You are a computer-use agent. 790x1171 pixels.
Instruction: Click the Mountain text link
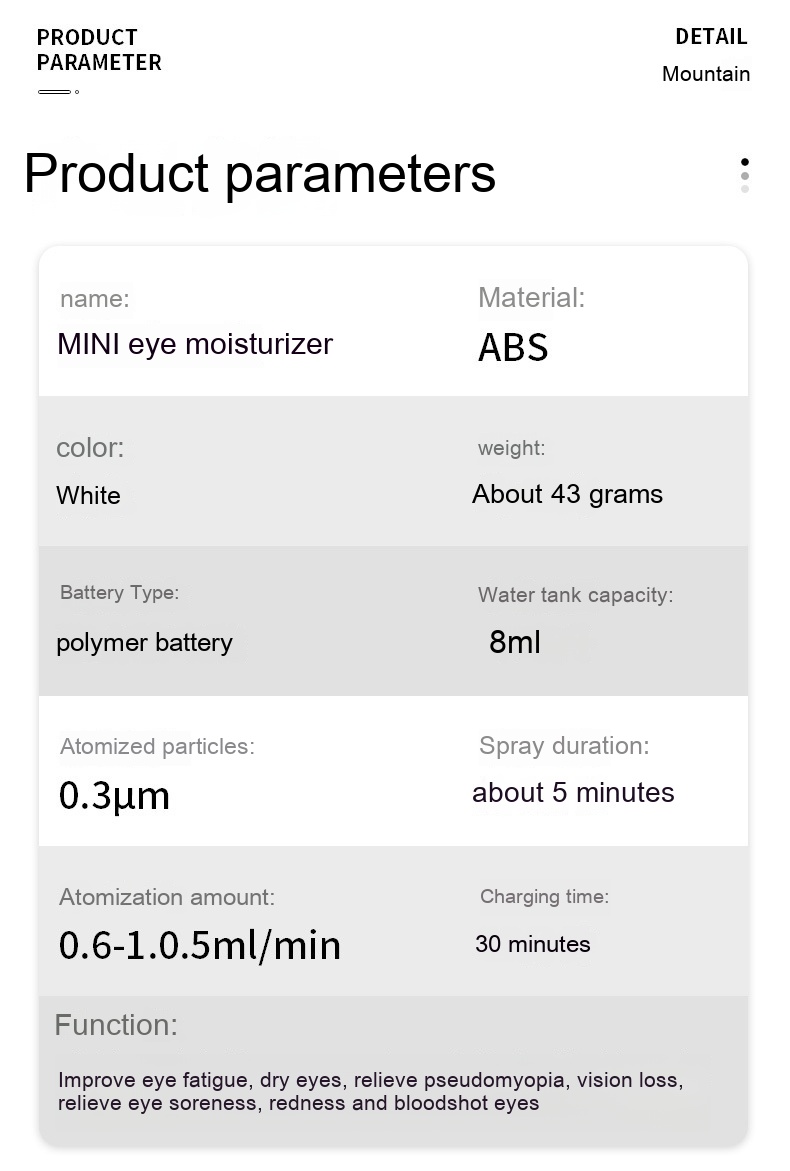click(x=705, y=74)
